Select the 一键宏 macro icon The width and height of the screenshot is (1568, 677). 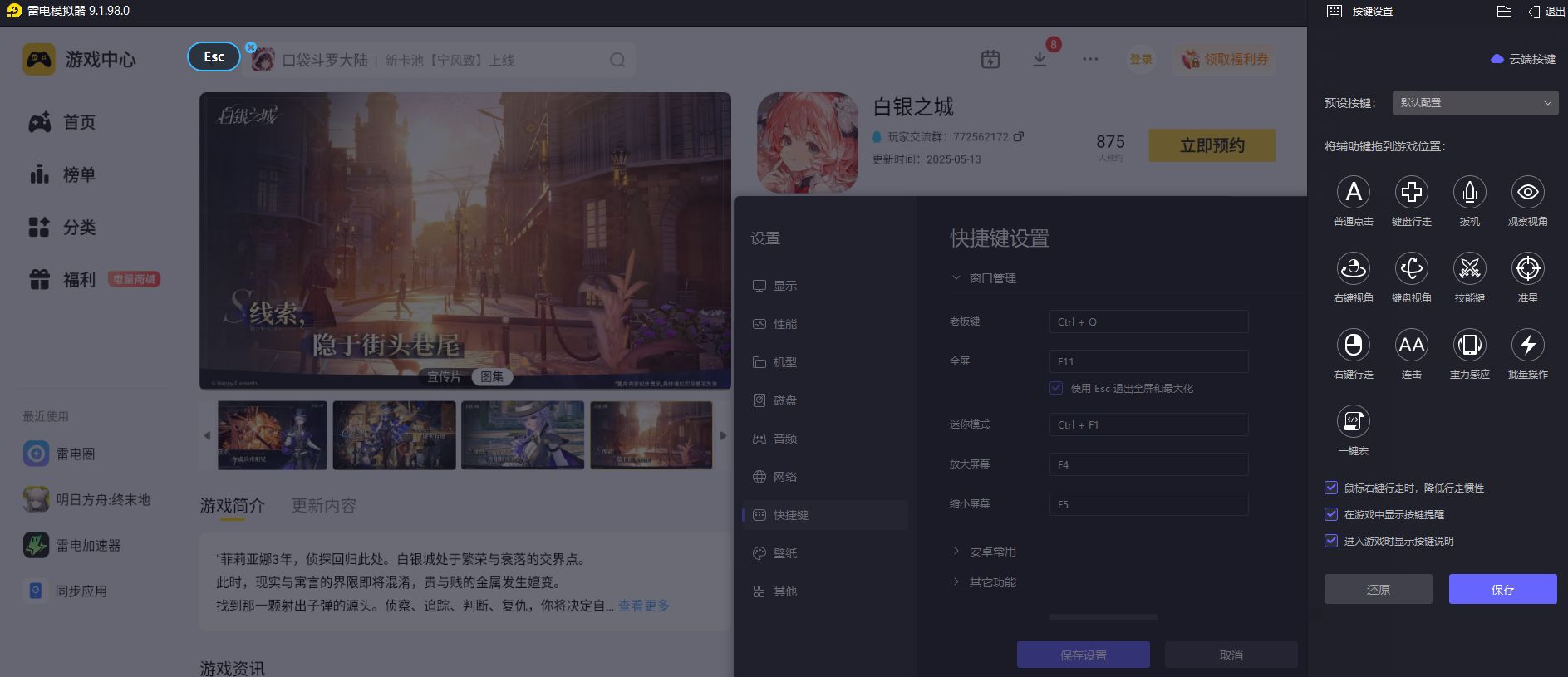coord(1354,421)
